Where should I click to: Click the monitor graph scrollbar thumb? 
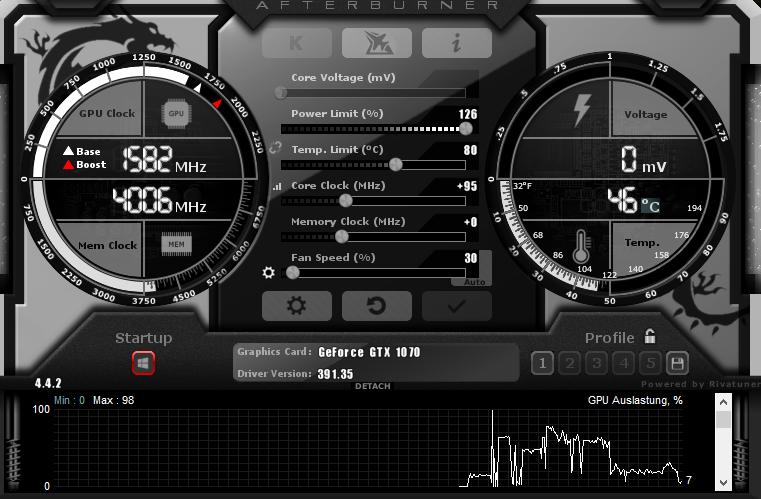[x=723, y=419]
